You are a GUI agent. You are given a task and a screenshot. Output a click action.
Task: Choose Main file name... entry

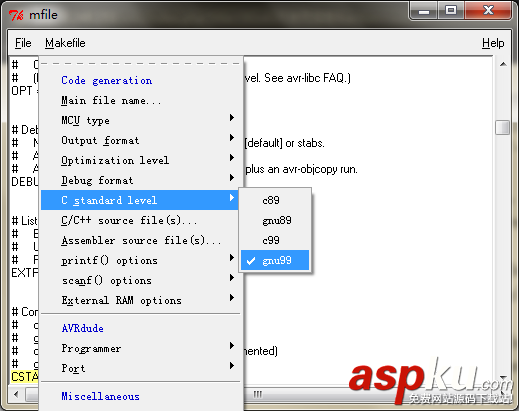tap(140, 100)
